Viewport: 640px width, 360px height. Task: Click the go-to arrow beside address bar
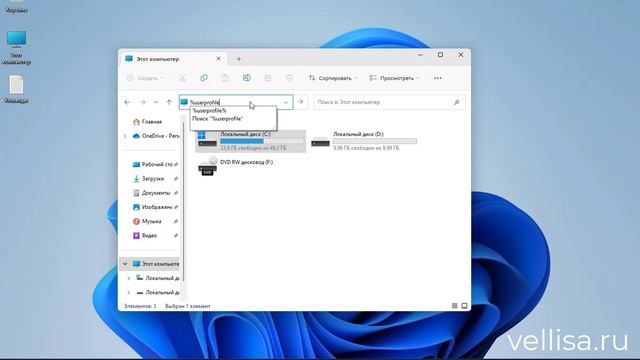300,102
